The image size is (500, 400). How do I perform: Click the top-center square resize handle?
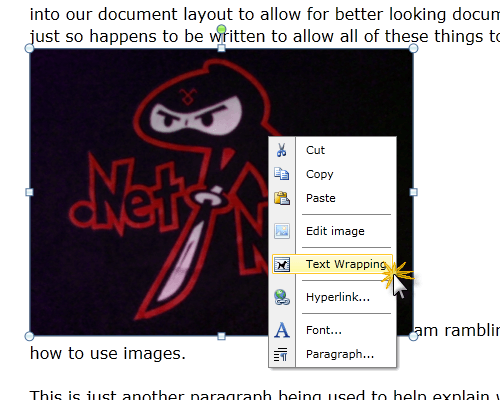point(221,48)
